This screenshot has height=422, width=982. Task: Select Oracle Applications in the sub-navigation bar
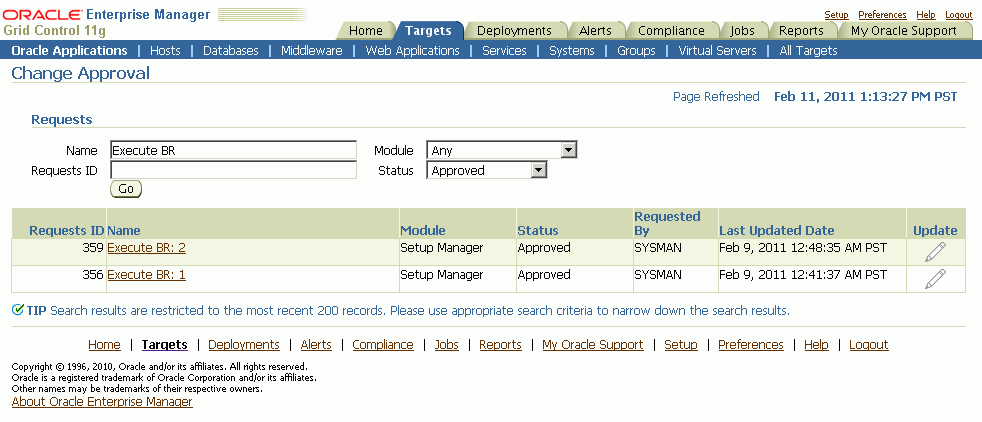pyautogui.click(x=70, y=51)
